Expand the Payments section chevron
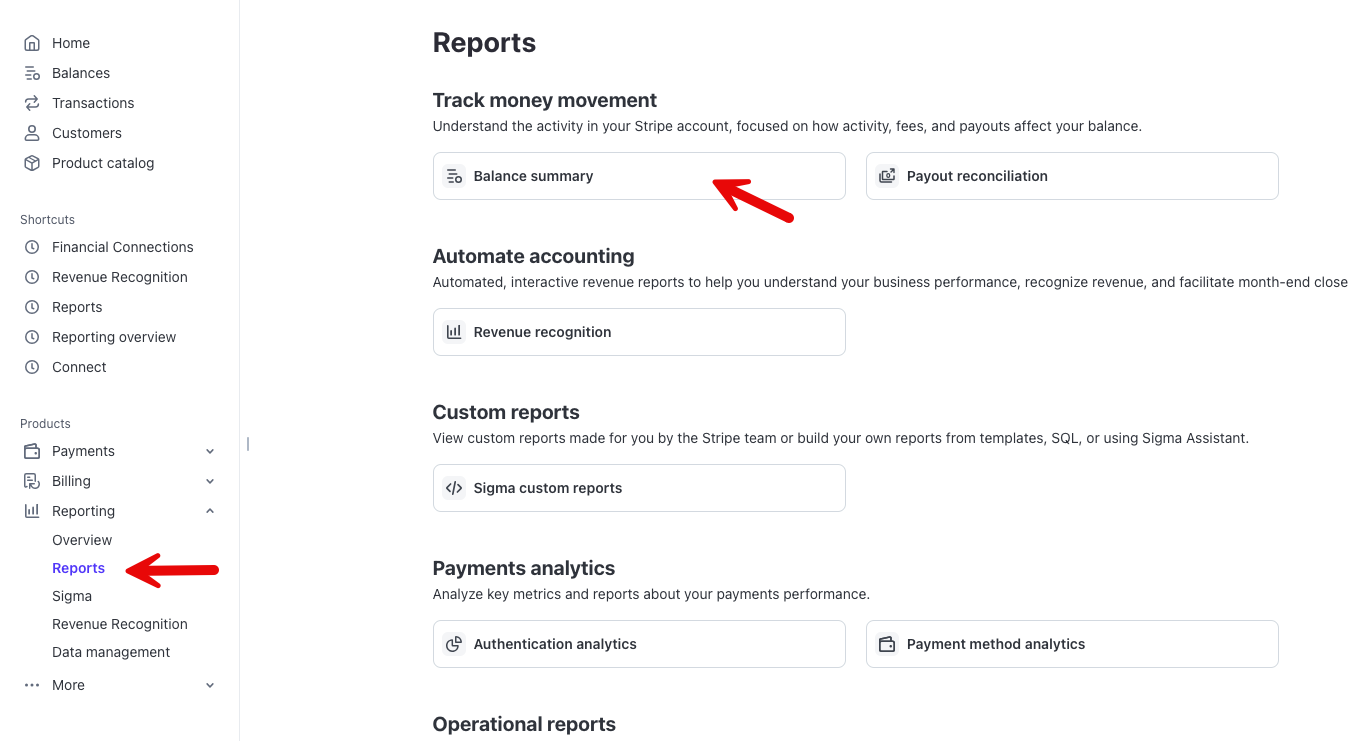1348x741 pixels. 210,451
